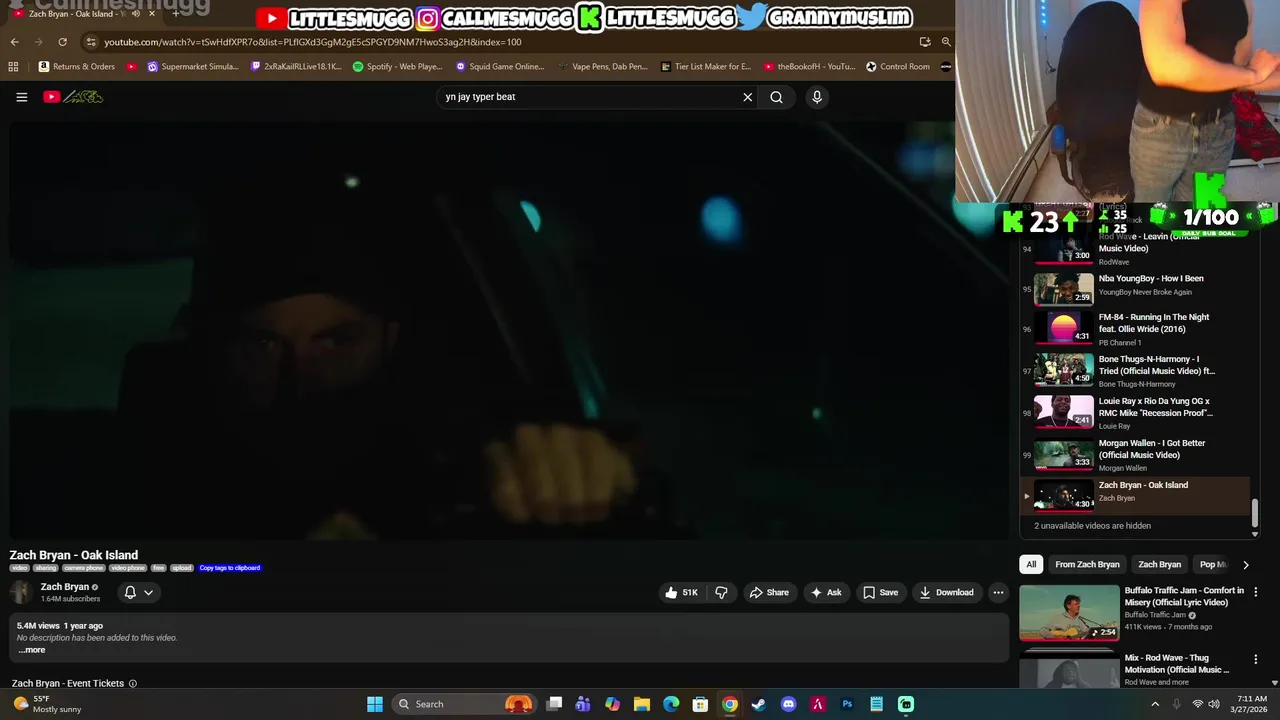Open Steam from the taskbar
Viewport: 1280px width, 720px height.
pos(759,704)
